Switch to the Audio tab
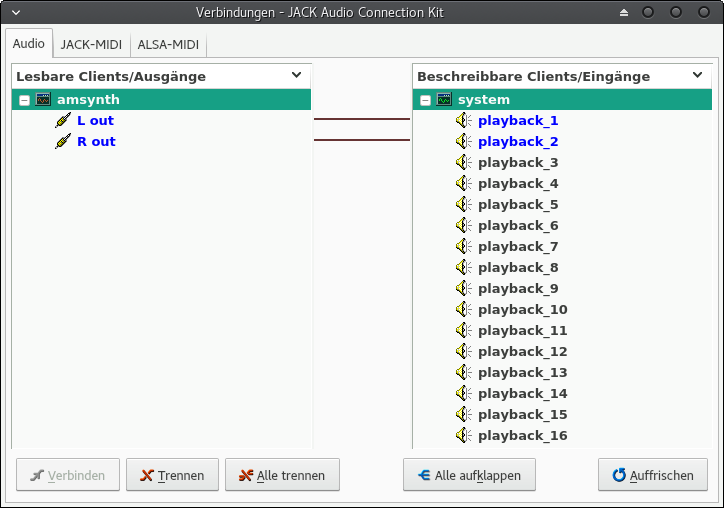 pos(29,43)
